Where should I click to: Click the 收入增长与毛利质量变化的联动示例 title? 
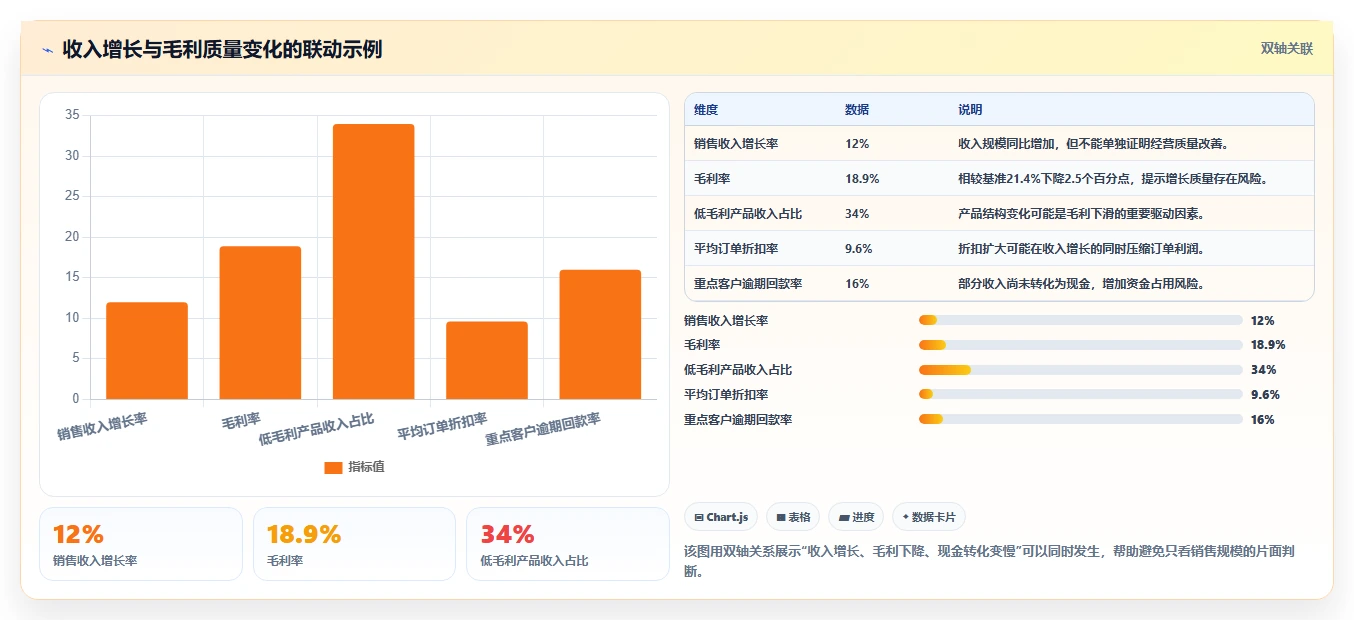pos(222,49)
